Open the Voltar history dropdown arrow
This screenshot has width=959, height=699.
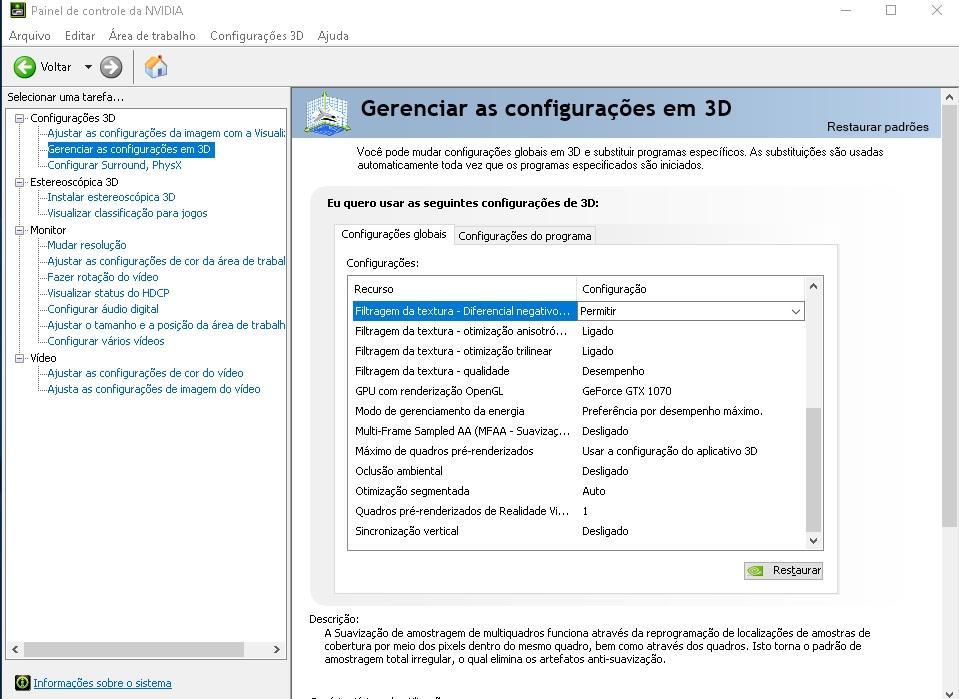click(88, 67)
